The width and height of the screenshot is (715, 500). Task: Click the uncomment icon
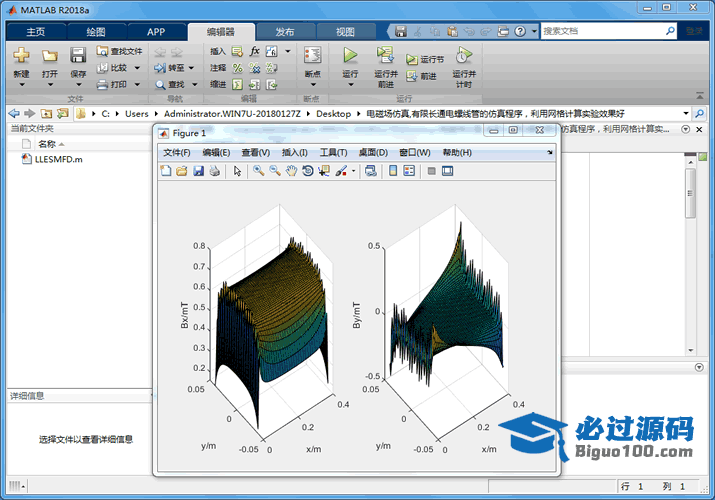coord(254,68)
